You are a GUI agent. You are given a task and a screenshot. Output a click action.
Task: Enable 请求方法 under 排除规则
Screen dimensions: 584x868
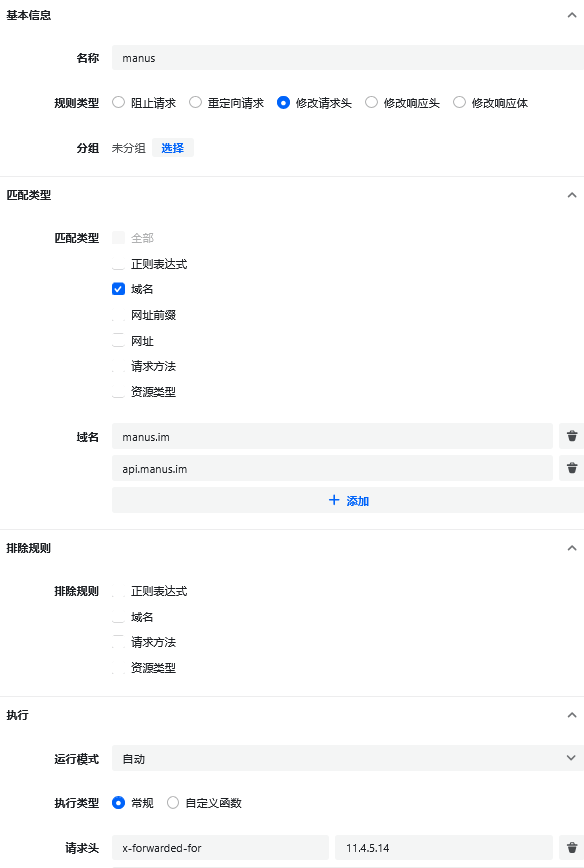(x=118, y=642)
